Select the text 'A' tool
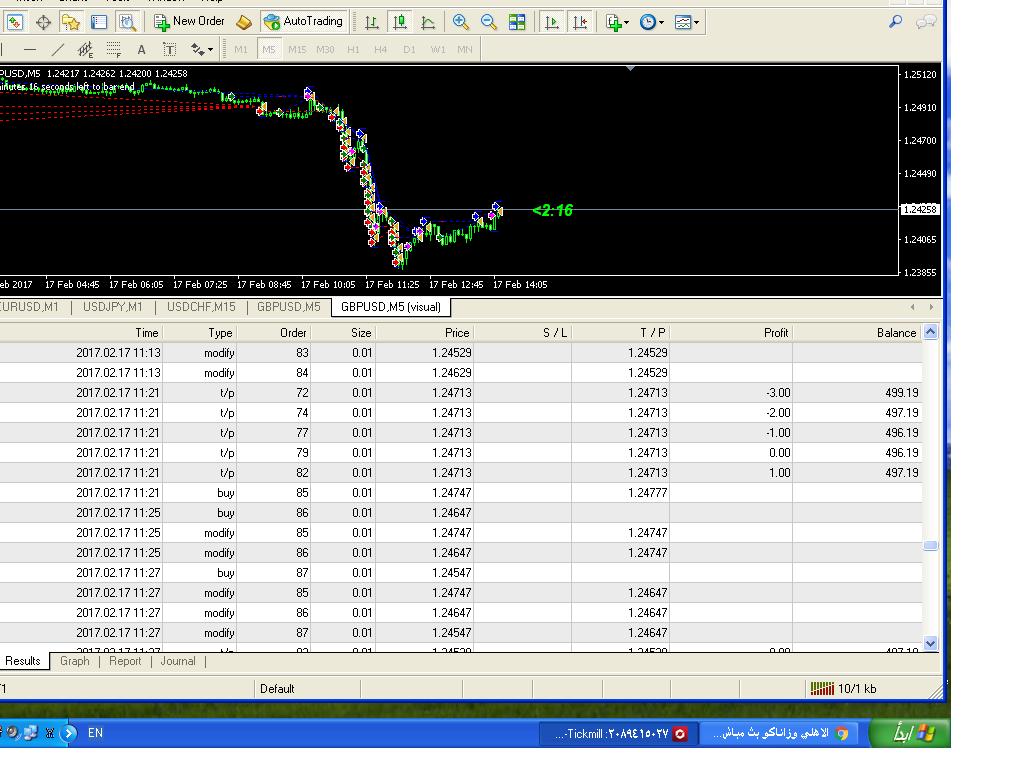The width and height of the screenshot is (1024, 768). click(141, 49)
